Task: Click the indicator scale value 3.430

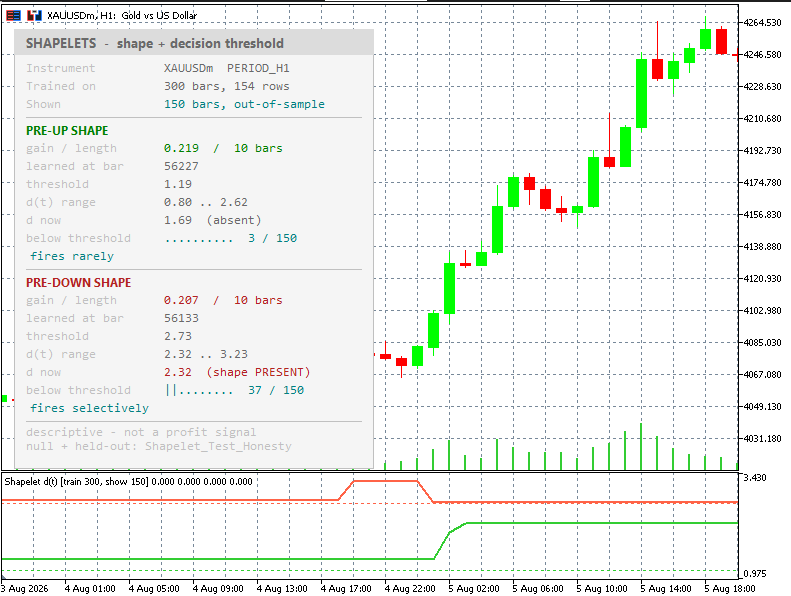Action: (x=755, y=478)
